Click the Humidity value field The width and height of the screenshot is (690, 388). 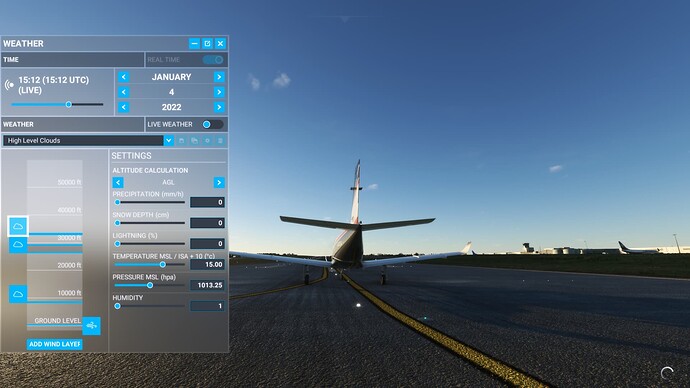[207, 306]
